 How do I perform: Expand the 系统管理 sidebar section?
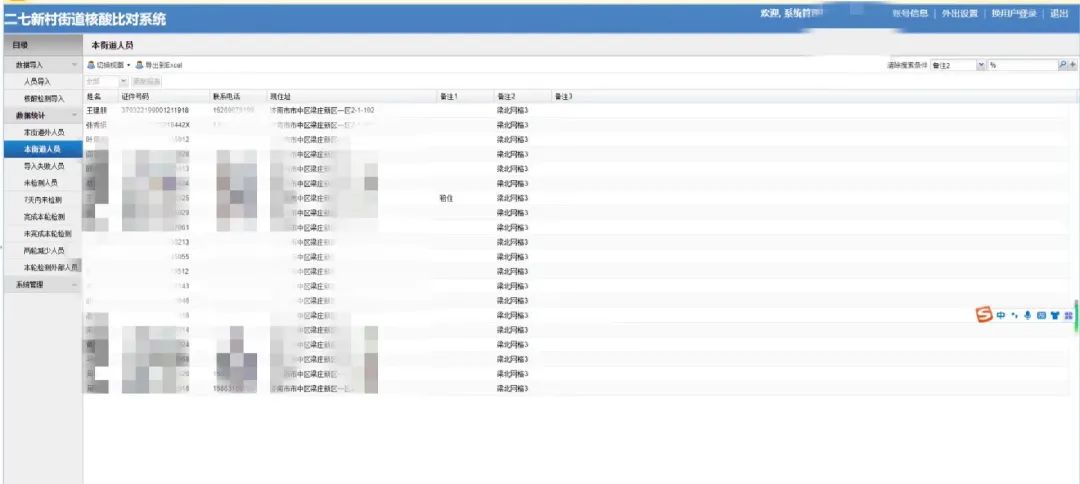pyautogui.click(x=73, y=285)
